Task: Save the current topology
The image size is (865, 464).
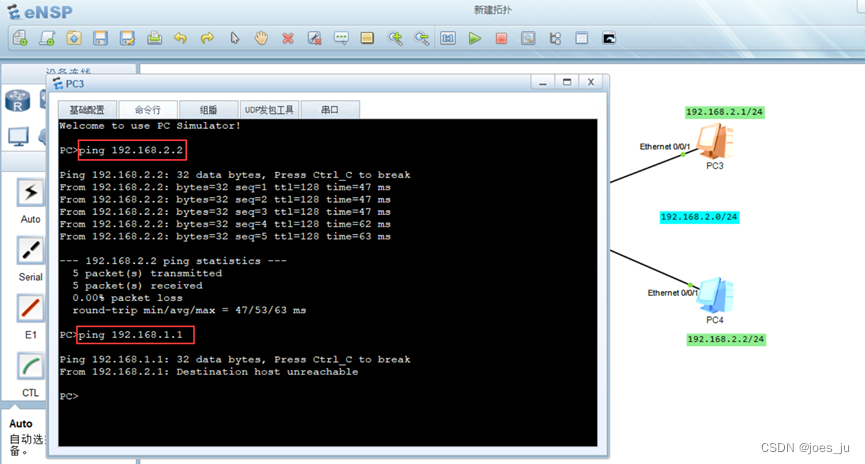Action: coord(100,38)
